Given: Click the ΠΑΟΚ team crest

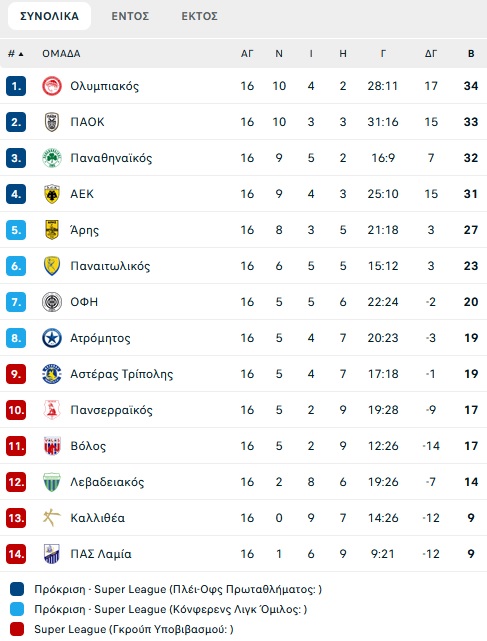Looking at the screenshot, I should tap(52, 122).
